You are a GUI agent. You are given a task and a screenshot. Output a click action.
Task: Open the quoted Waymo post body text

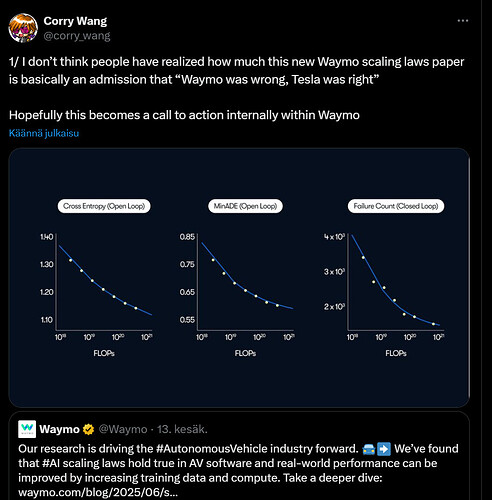pos(238,471)
